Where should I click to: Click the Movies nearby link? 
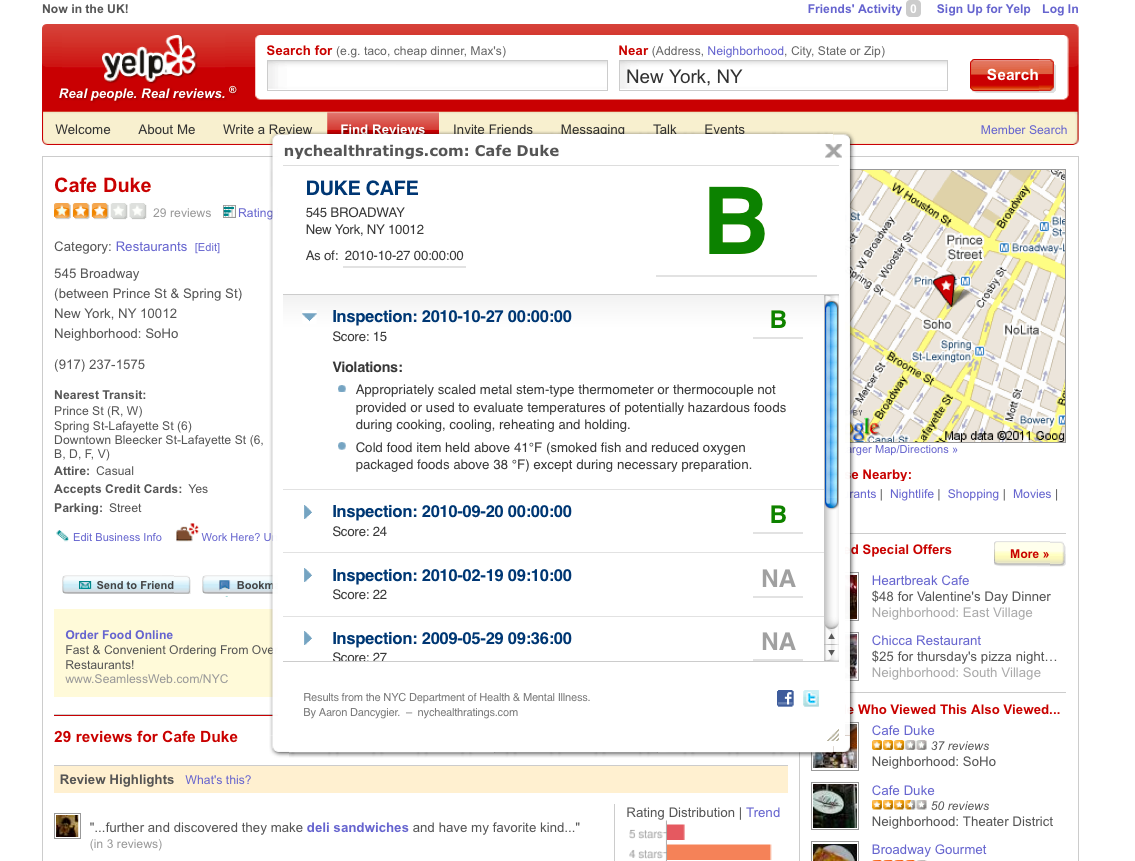click(x=1031, y=494)
